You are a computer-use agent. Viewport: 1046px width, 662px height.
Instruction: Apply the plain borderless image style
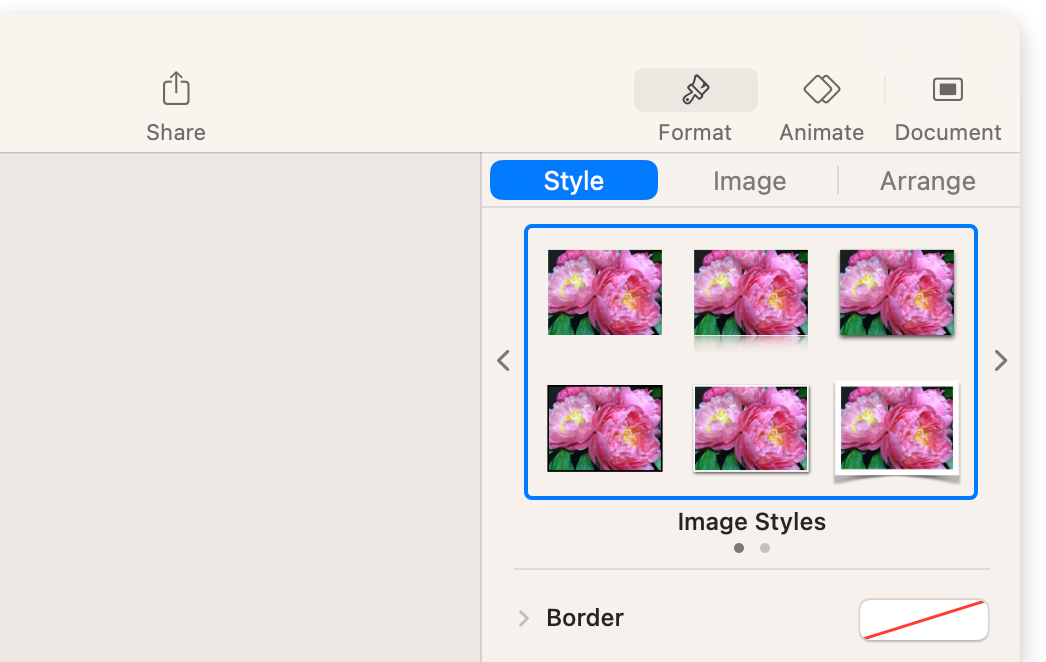click(x=605, y=292)
